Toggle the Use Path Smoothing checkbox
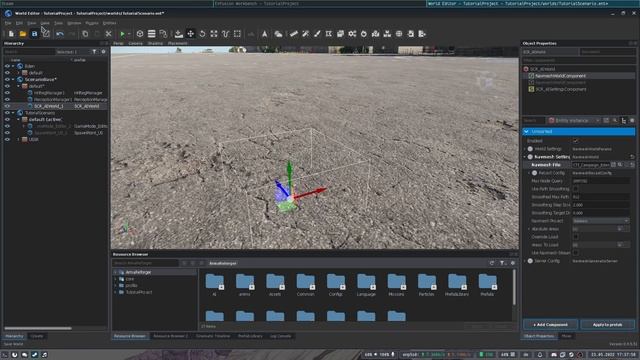This screenshot has width=640, height=360. 576,189
